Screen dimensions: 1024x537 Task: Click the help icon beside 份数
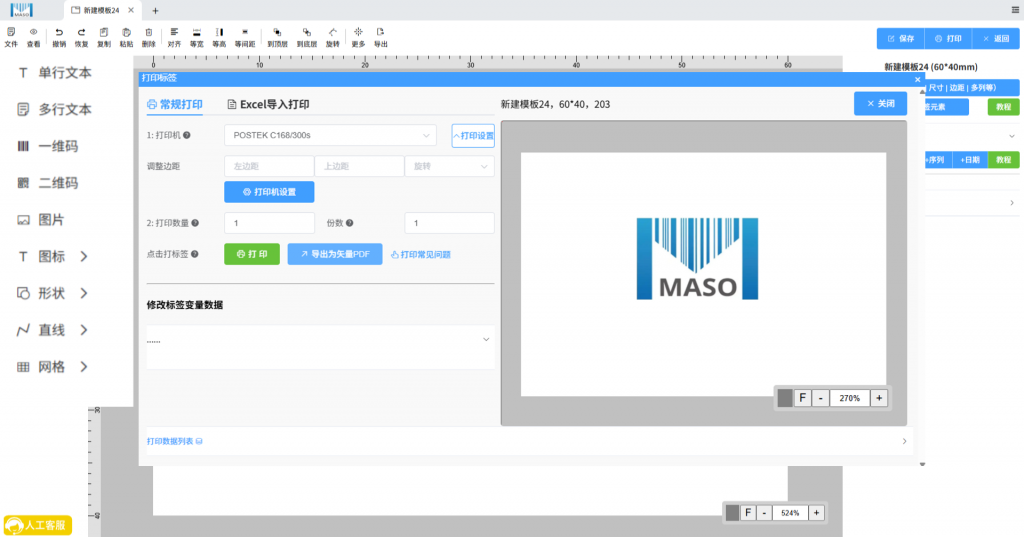(x=349, y=223)
